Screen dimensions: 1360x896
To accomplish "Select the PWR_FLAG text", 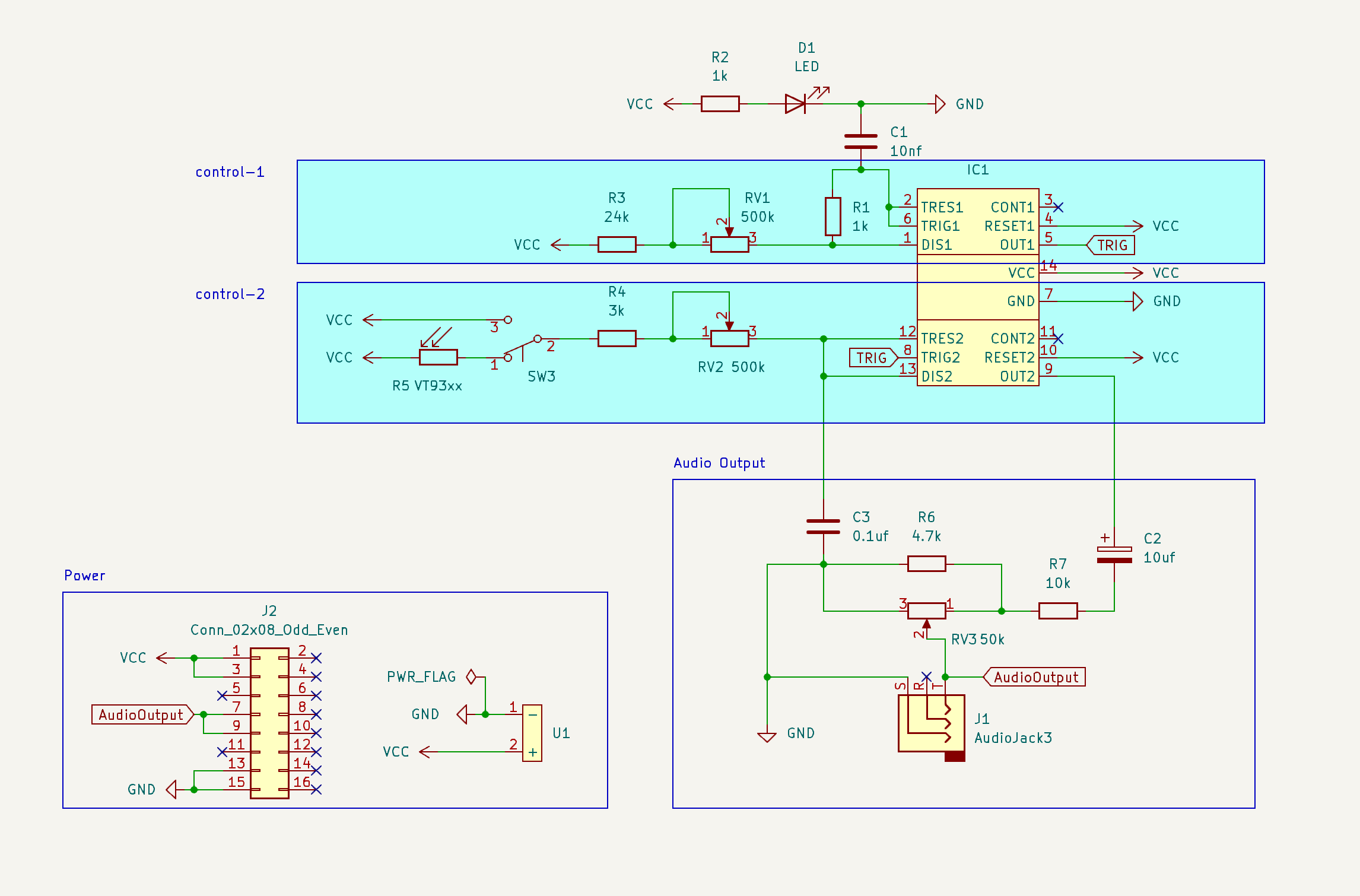I will [421, 677].
